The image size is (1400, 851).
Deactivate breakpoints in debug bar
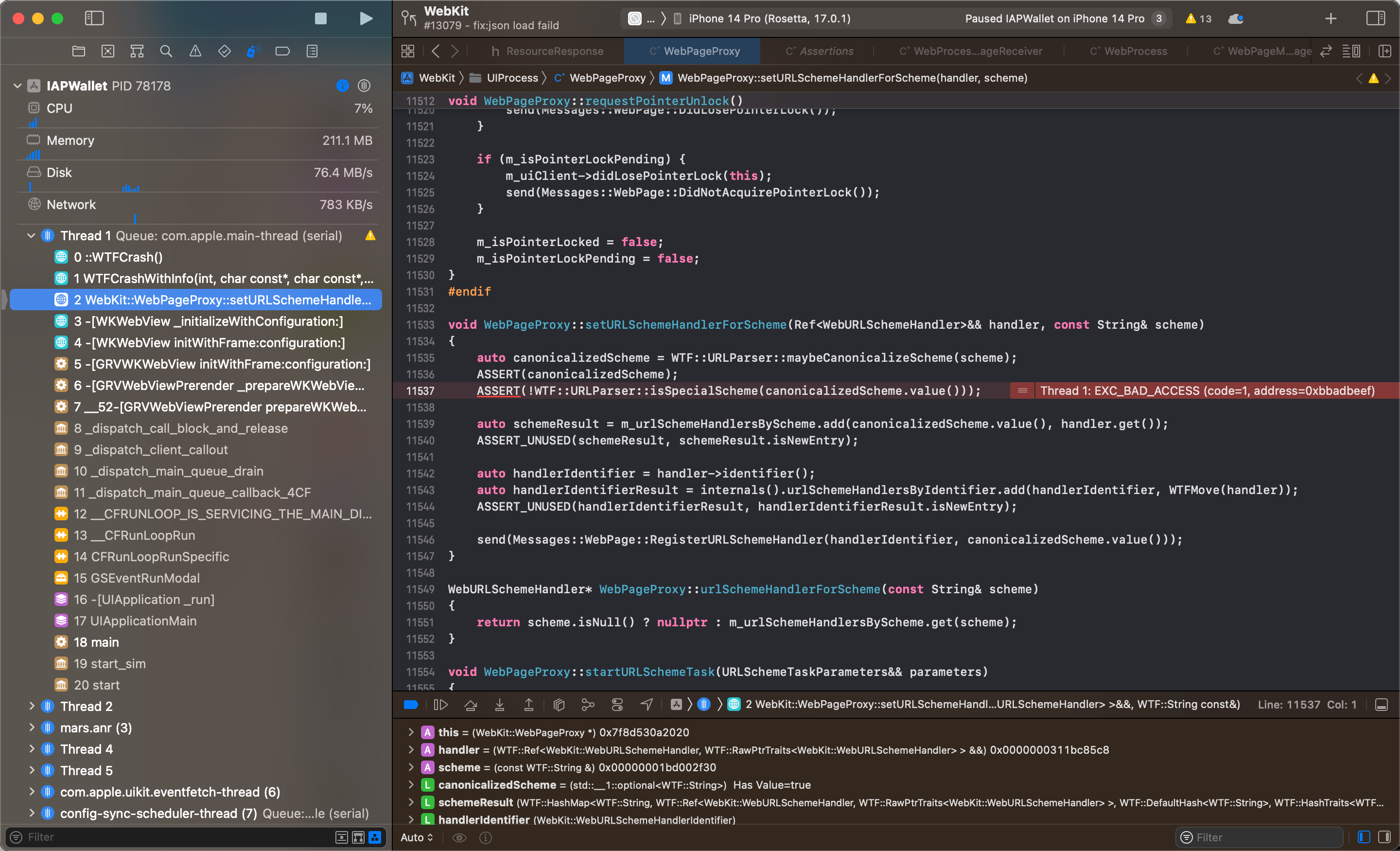(411, 704)
